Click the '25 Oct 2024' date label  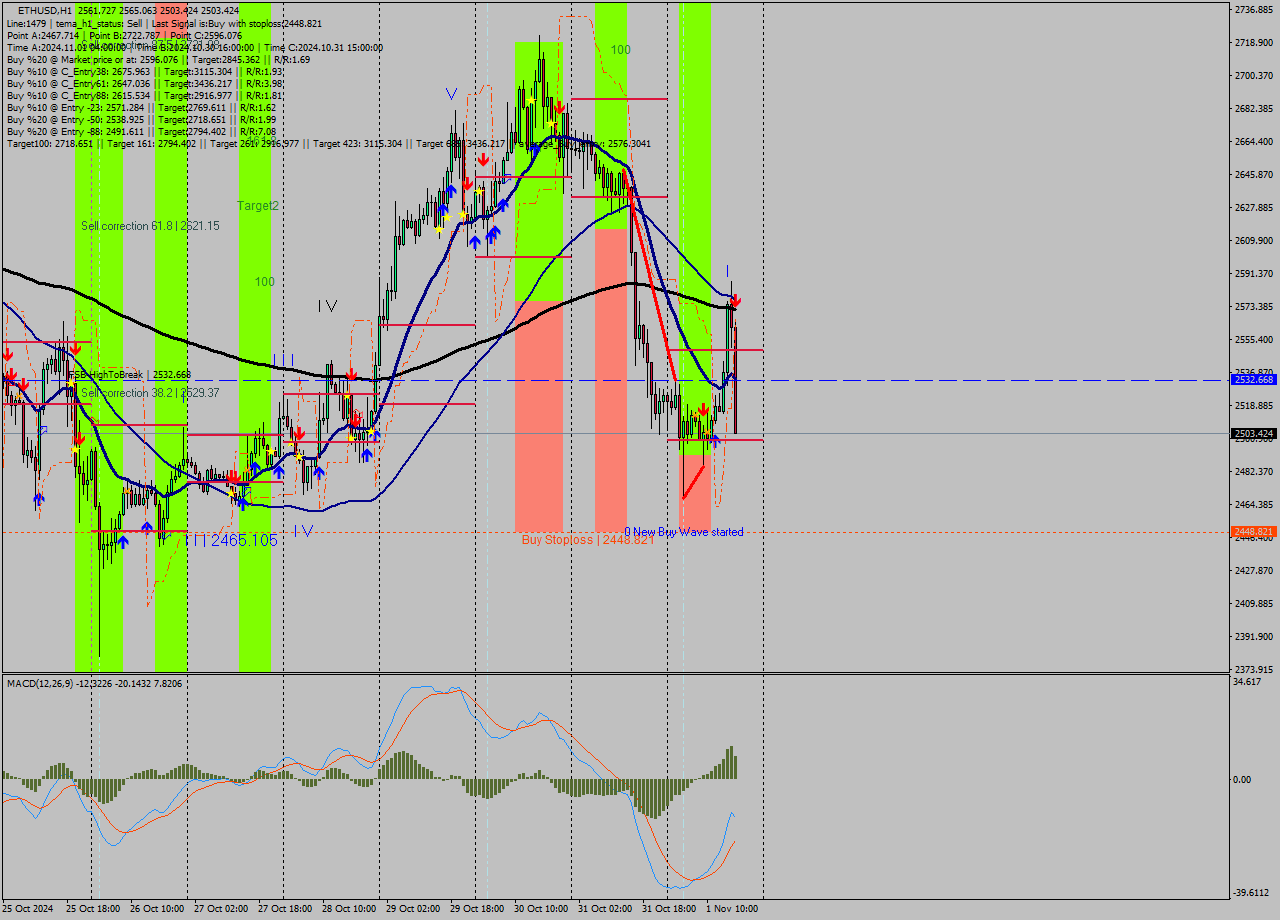pyautogui.click(x=28, y=909)
